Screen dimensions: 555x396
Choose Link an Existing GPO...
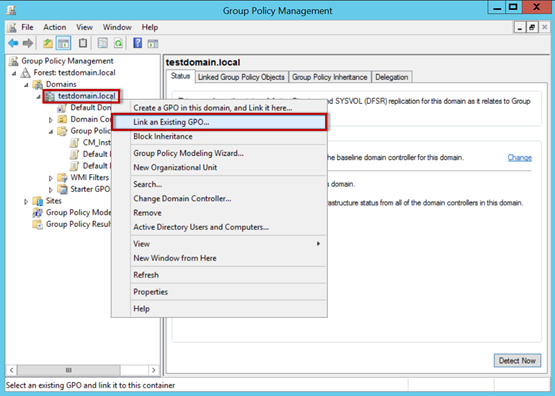(219, 122)
